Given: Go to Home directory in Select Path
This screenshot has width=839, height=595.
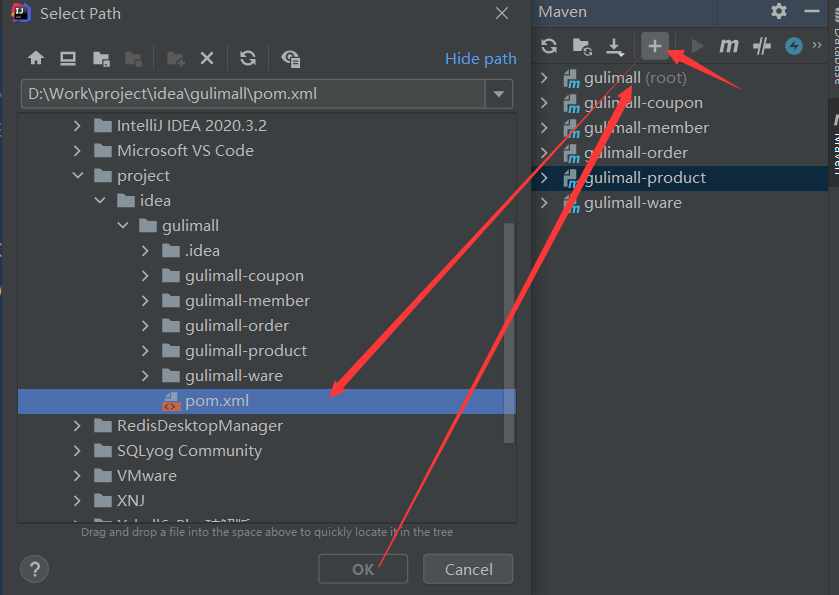Looking at the screenshot, I should coord(36,58).
